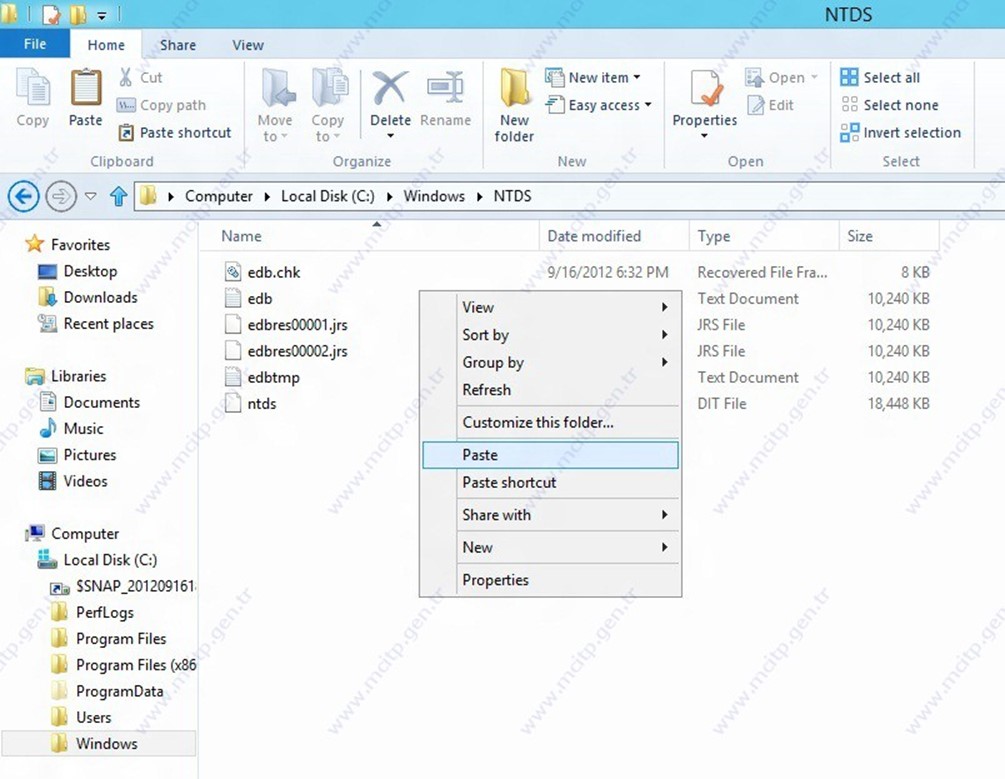Click Computer in the address breadcrumb
This screenshot has height=779, width=1005.
click(219, 196)
